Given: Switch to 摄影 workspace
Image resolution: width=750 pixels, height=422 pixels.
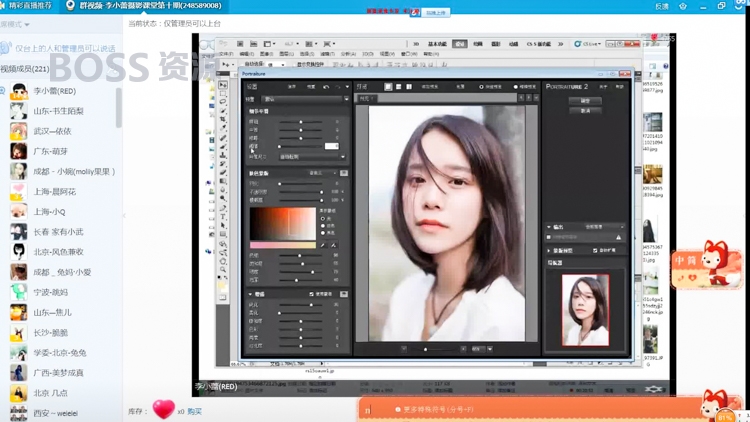Looking at the screenshot, I should pyautogui.click(x=496, y=44).
